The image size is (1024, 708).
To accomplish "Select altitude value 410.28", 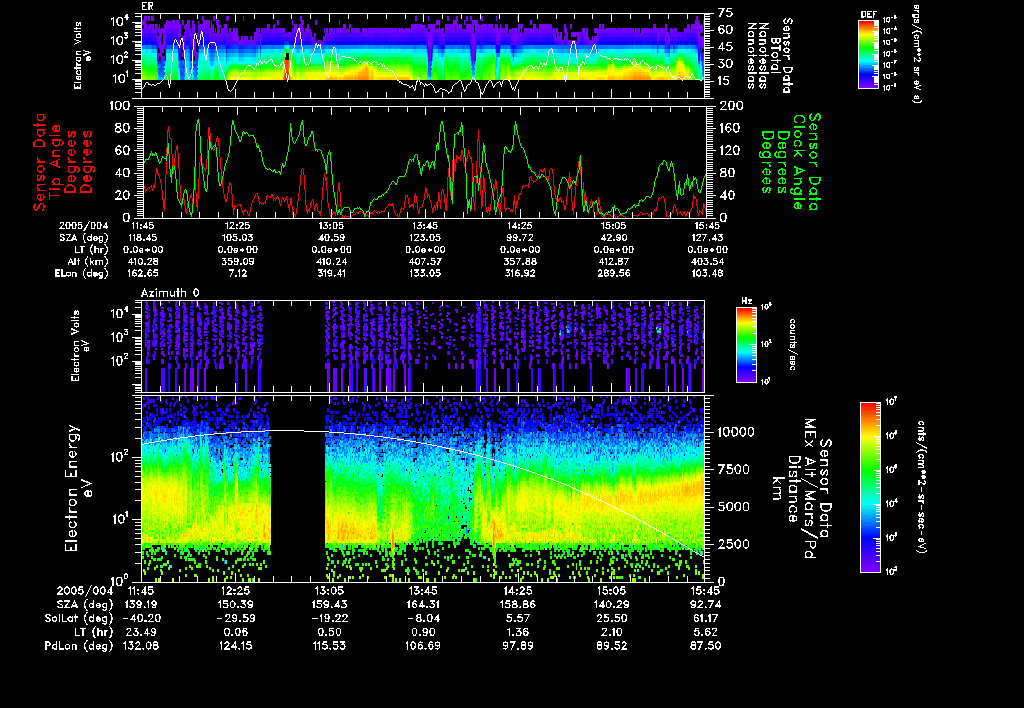I will point(144,262).
